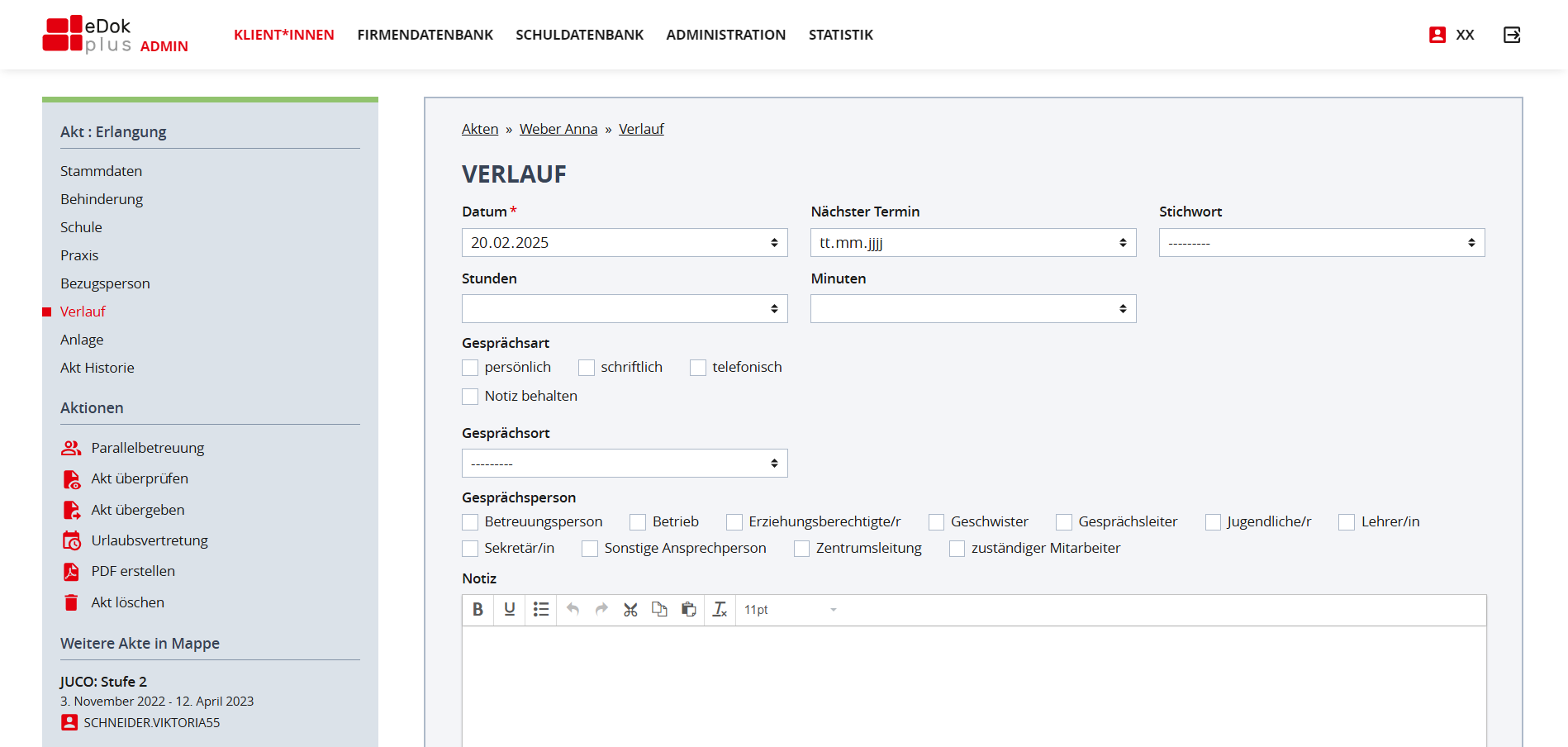This screenshot has height=747, width=1568.
Task: Click the undo arrow in editor toolbar
Action: [573, 610]
